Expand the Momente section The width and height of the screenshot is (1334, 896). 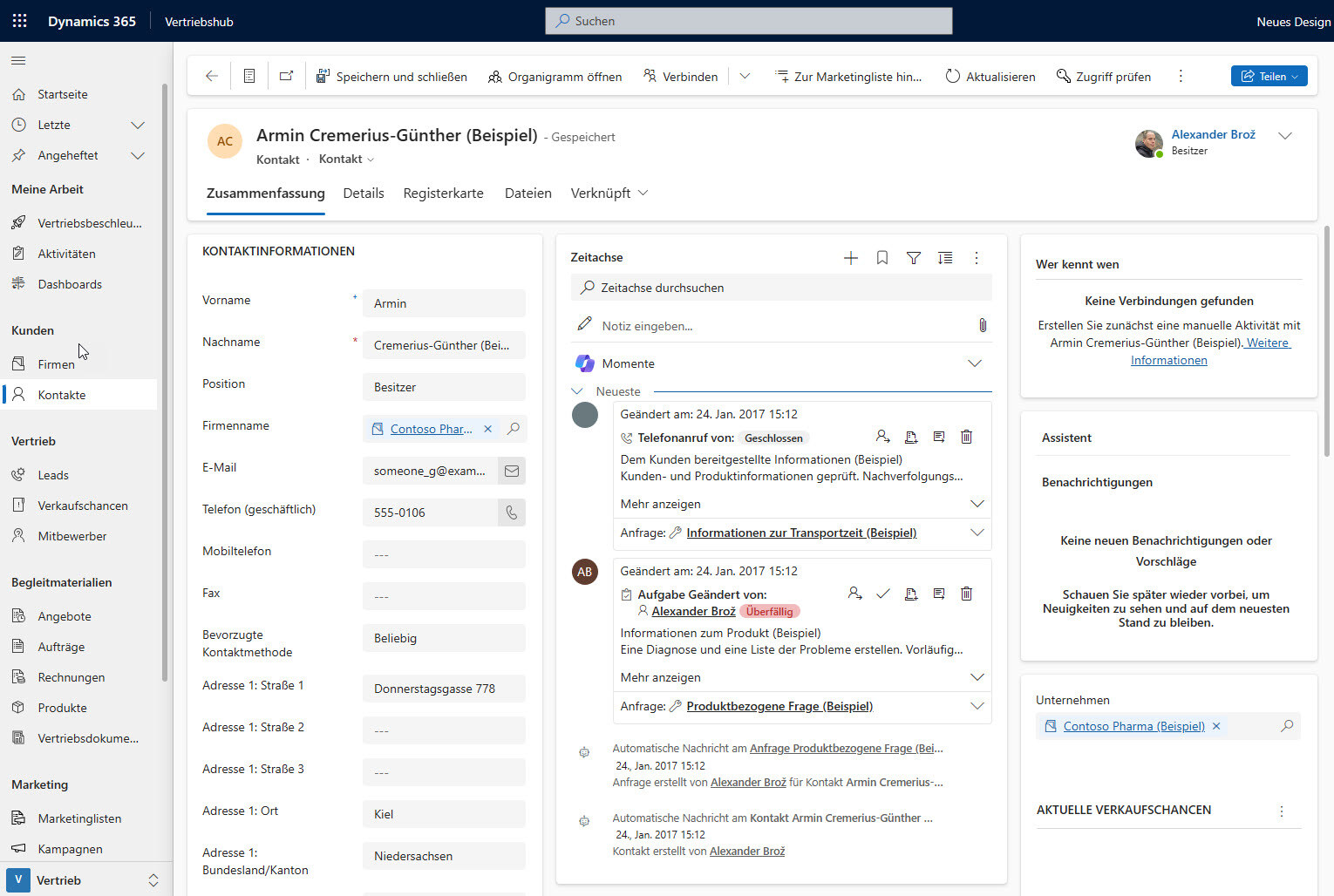pyautogui.click(x=975, y=363)
